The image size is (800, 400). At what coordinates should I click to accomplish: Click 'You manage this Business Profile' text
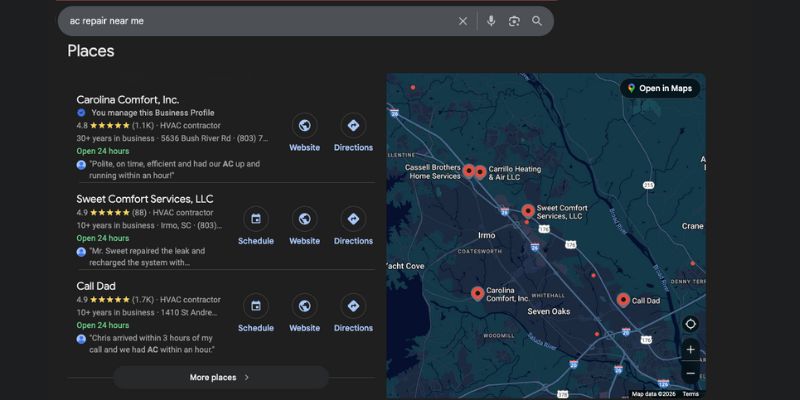click(153, 113)
